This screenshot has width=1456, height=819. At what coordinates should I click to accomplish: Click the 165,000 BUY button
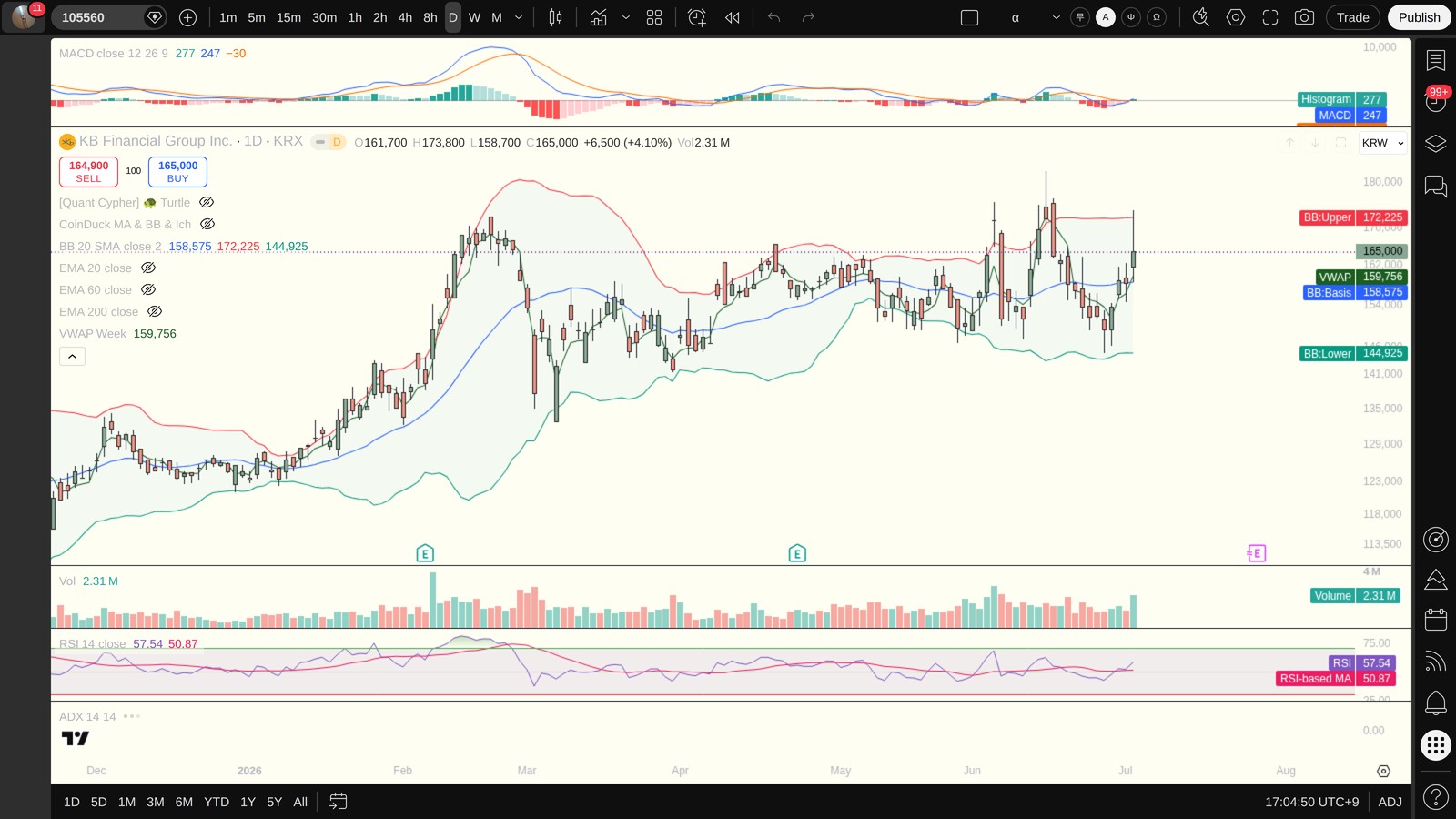tap(177, 172)
